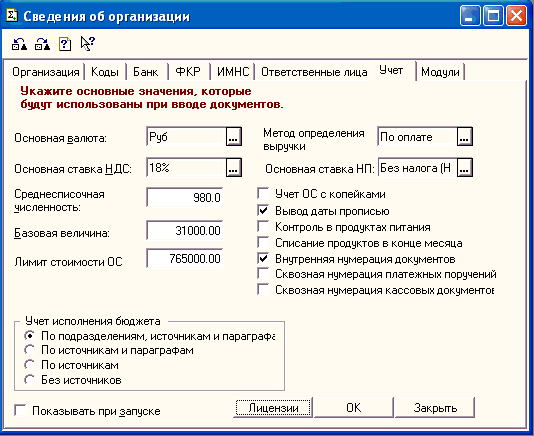
Task: Check Списание продуктов в конце месяца
Action: [x=263, y=243]
